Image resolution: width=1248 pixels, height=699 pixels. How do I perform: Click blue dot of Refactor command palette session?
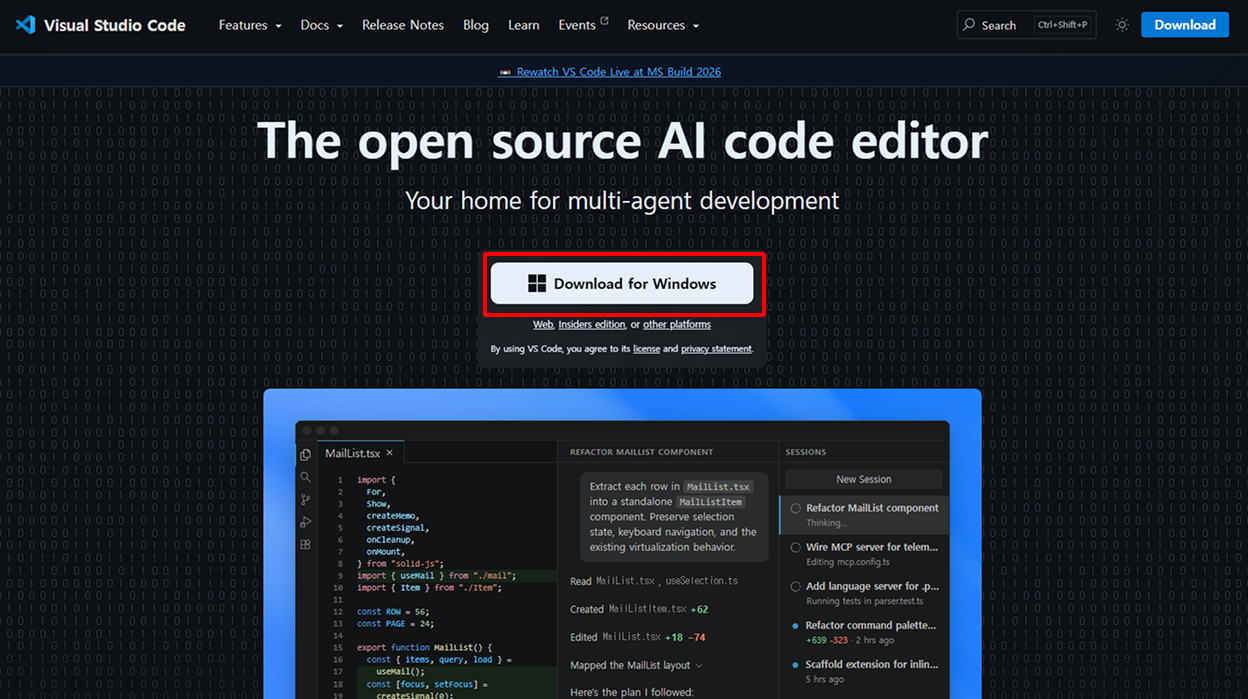[x=796, y=626]
